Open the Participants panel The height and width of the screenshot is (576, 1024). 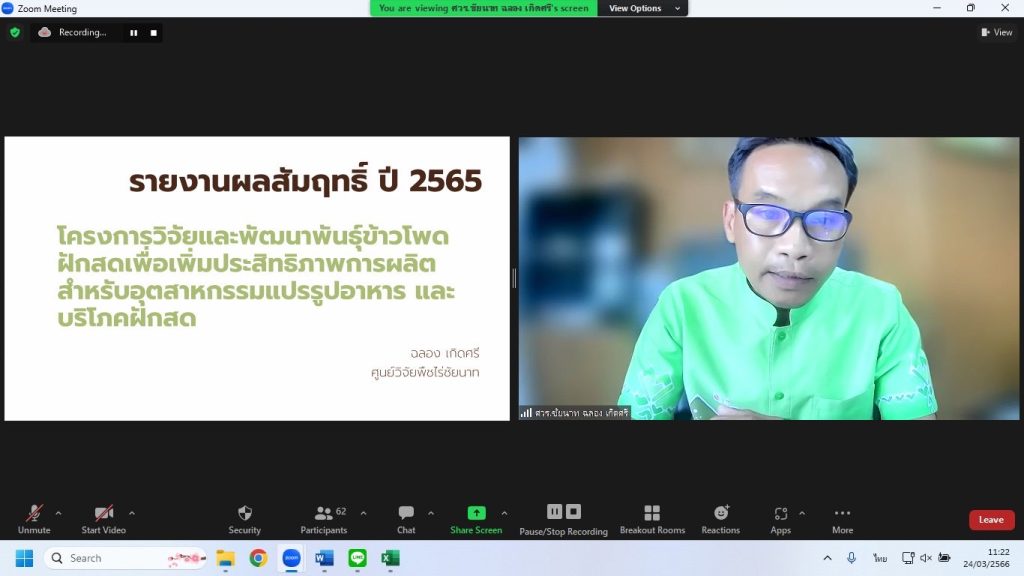pos(323,519)
